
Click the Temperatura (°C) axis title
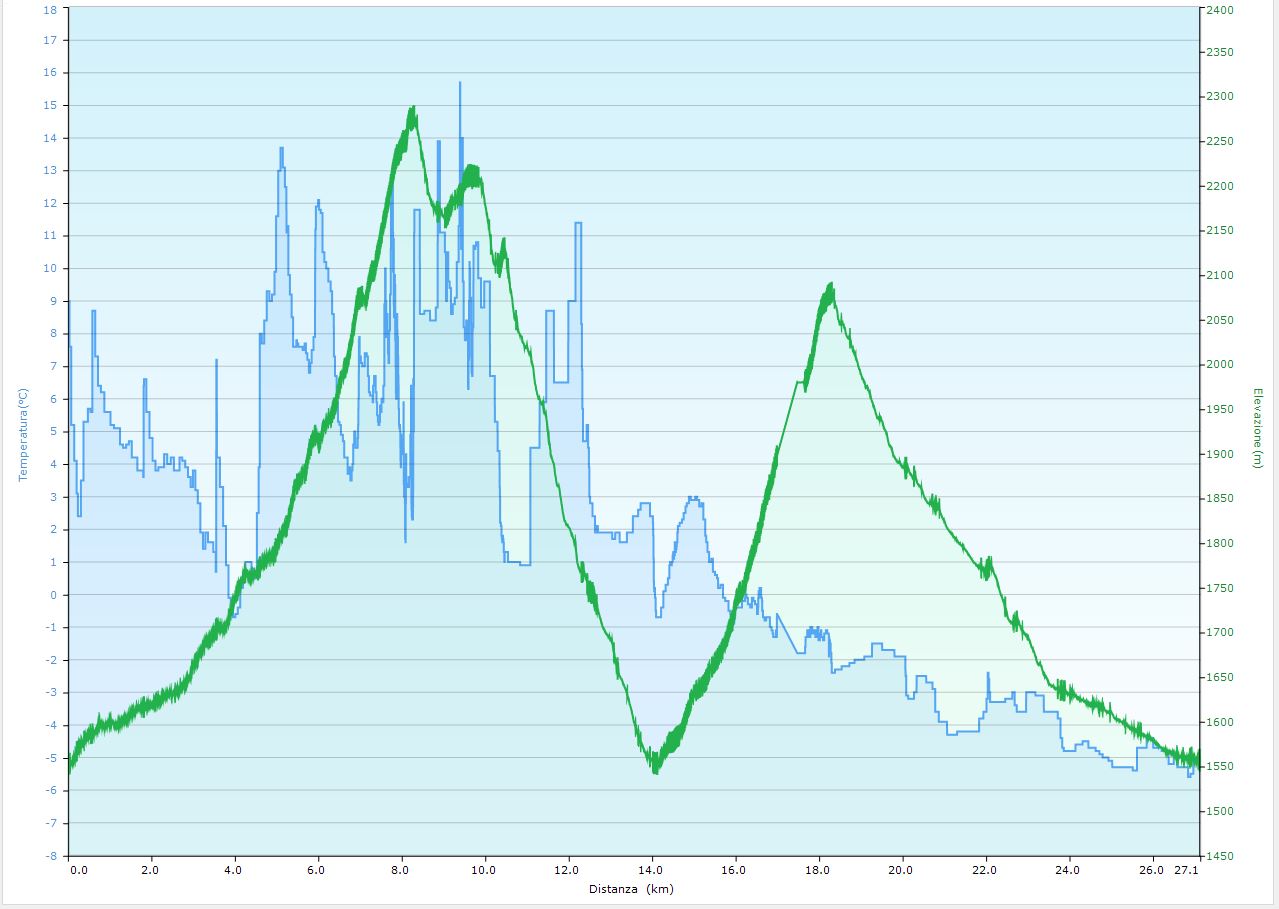23,435
